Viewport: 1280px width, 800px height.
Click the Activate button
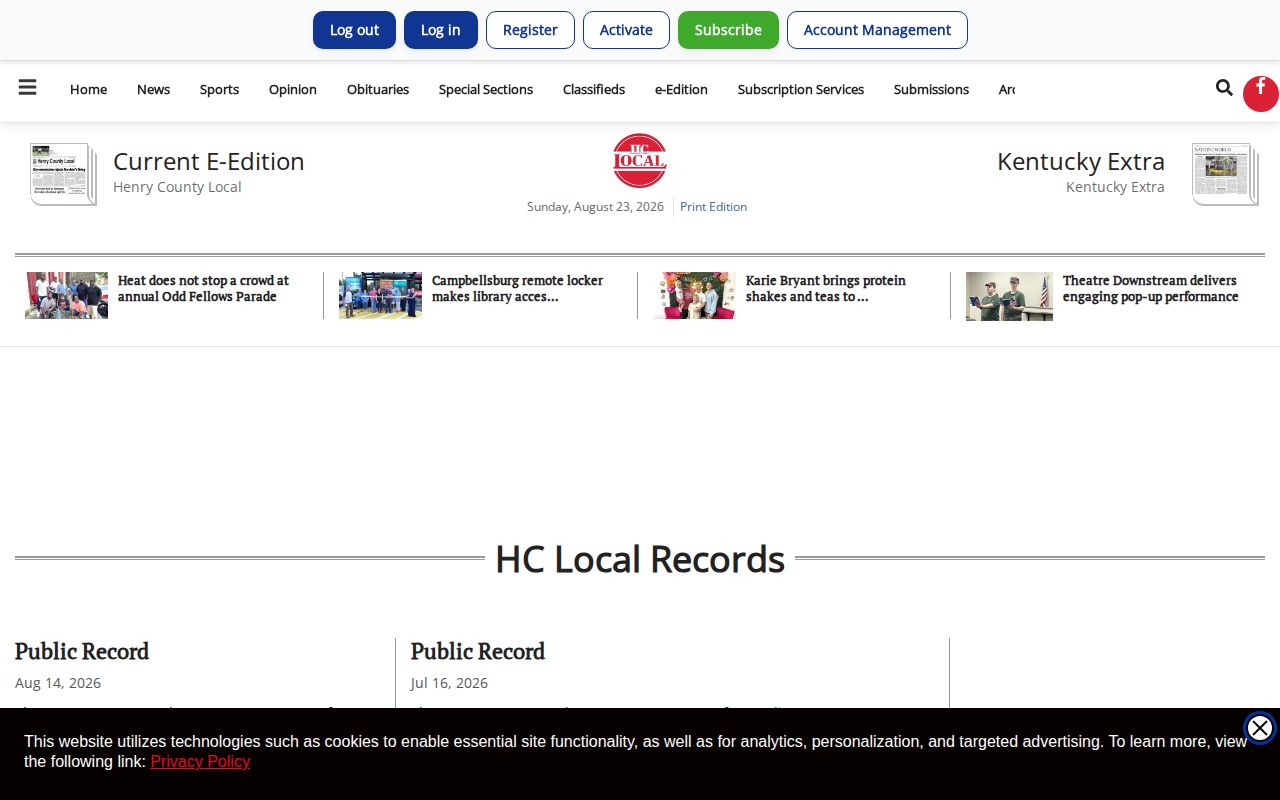(x=626, y=30)
